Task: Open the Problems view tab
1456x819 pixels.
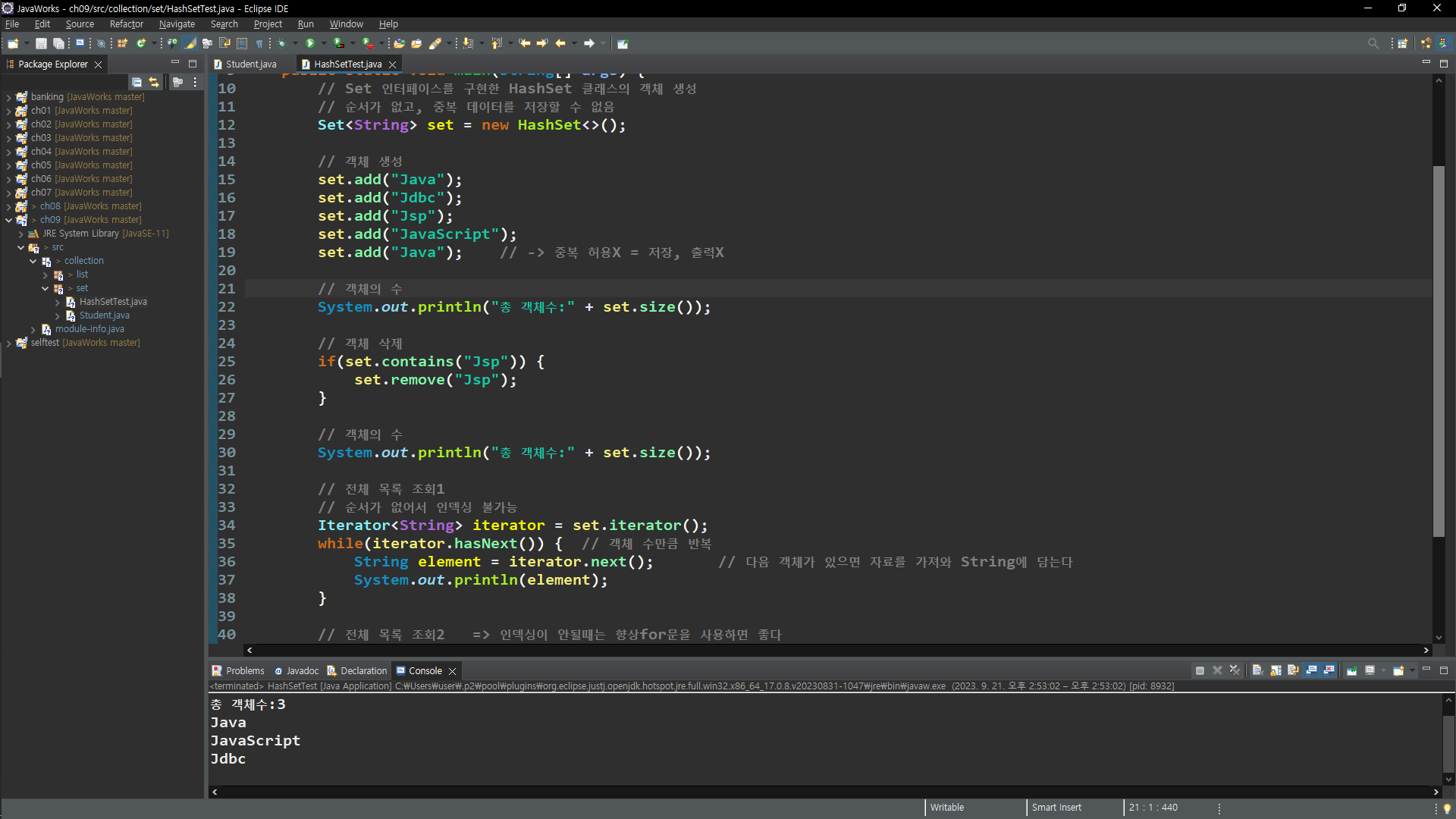Action: (x=244, y=671)
